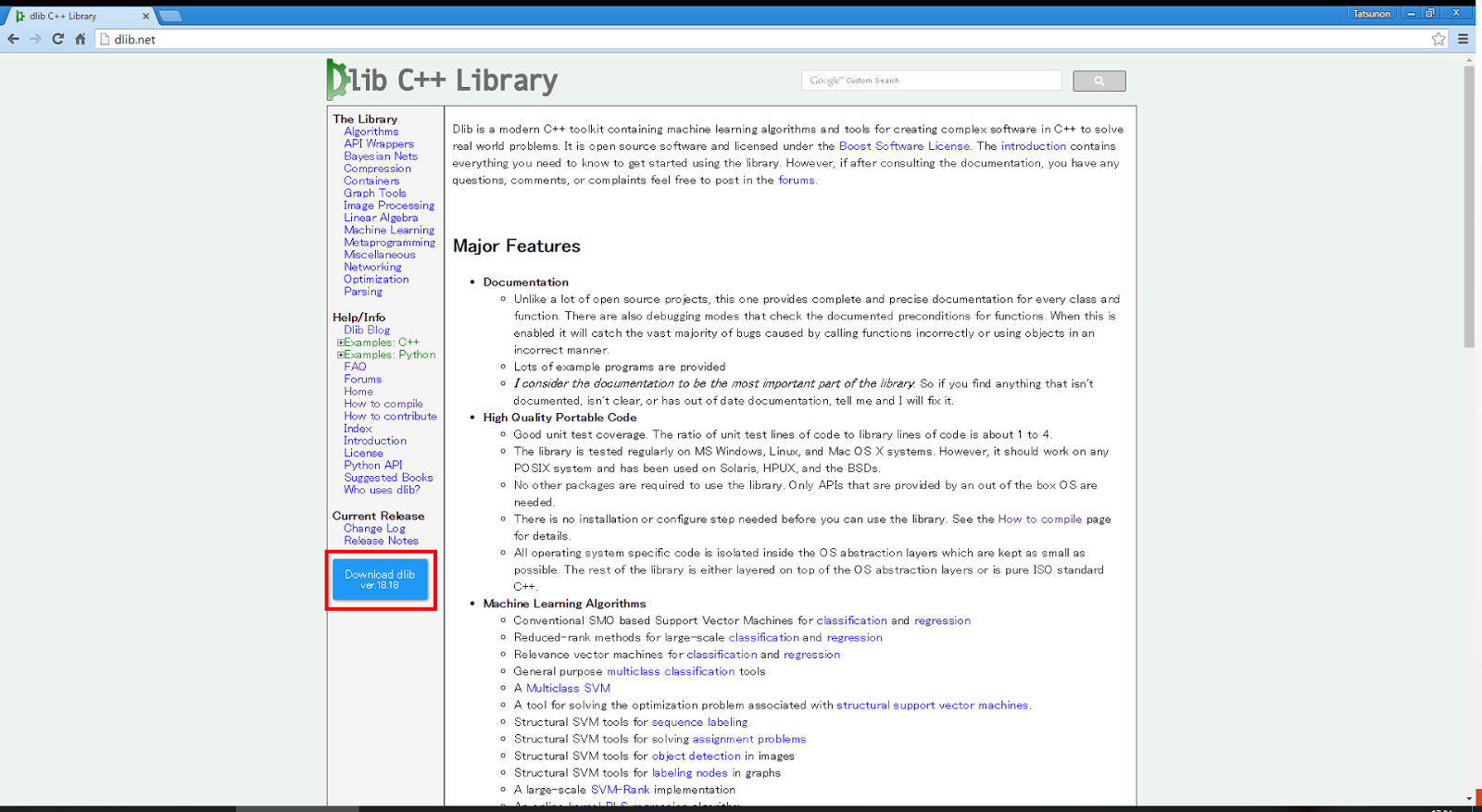Open the Introduction sidebar link
The height and width of the screenshot is (812, 1482).
(375, 441)
